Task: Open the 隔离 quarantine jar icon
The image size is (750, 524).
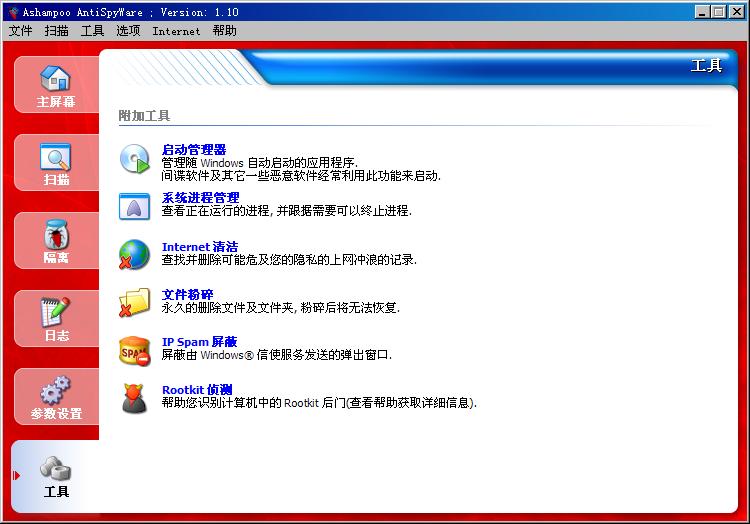Action: (x=56, y=234)
